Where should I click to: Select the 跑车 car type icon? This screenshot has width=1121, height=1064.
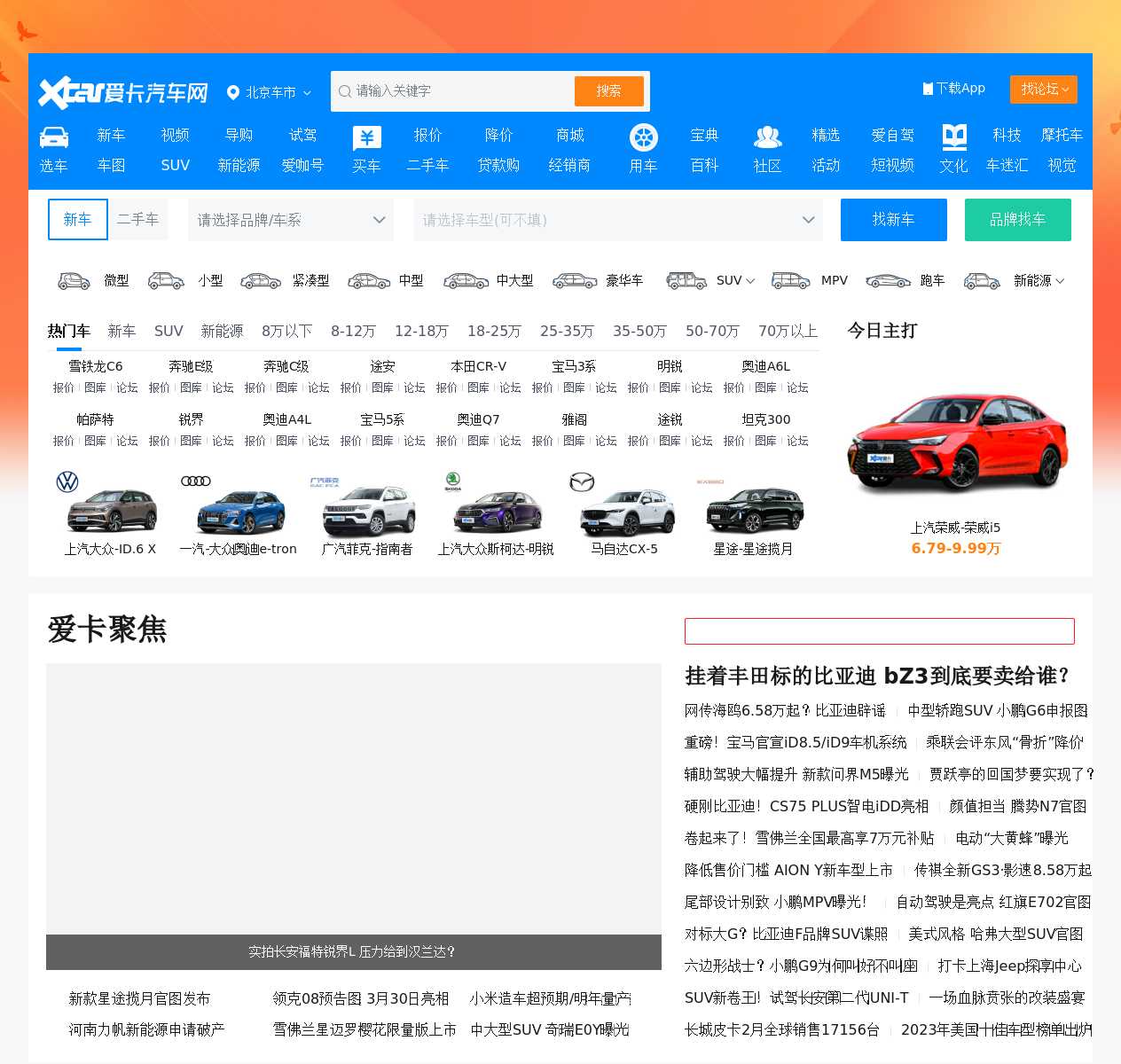(x=888, y=281)
